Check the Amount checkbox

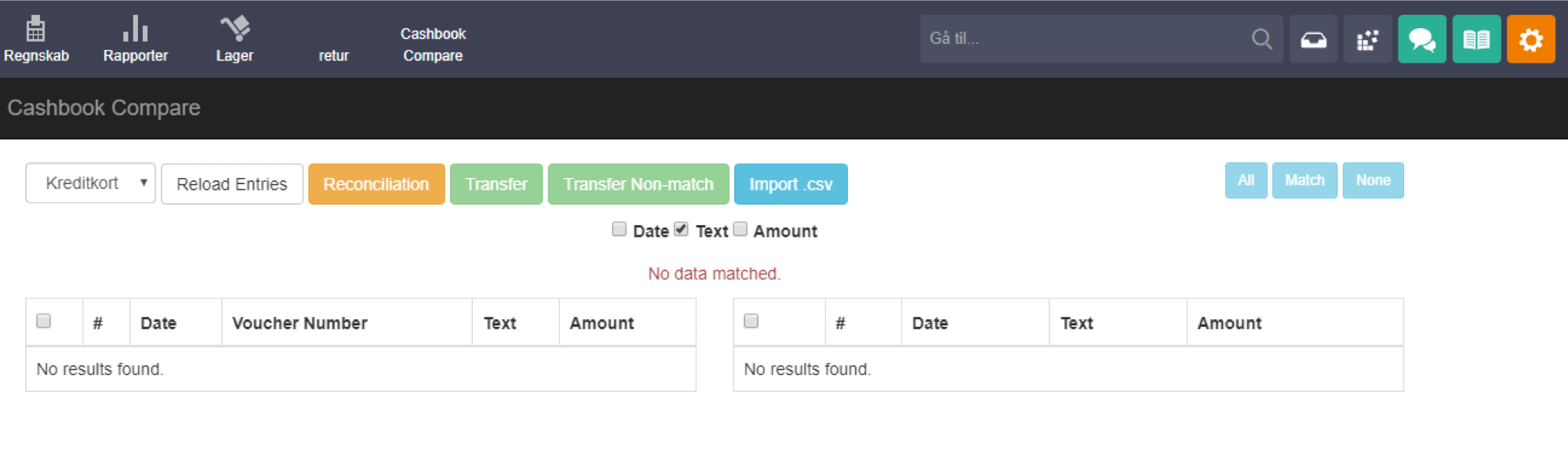click(740, 228)
